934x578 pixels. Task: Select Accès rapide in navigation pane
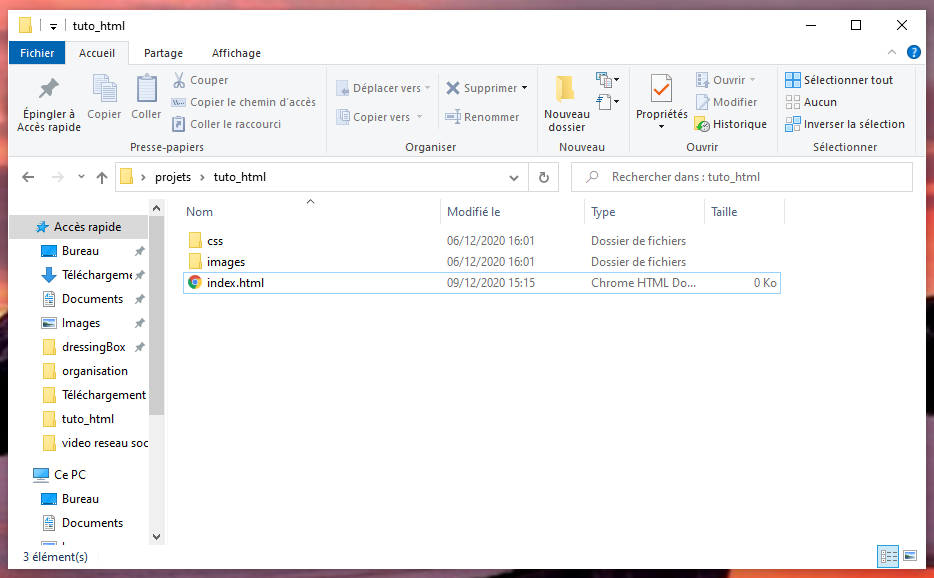(79, 226)
